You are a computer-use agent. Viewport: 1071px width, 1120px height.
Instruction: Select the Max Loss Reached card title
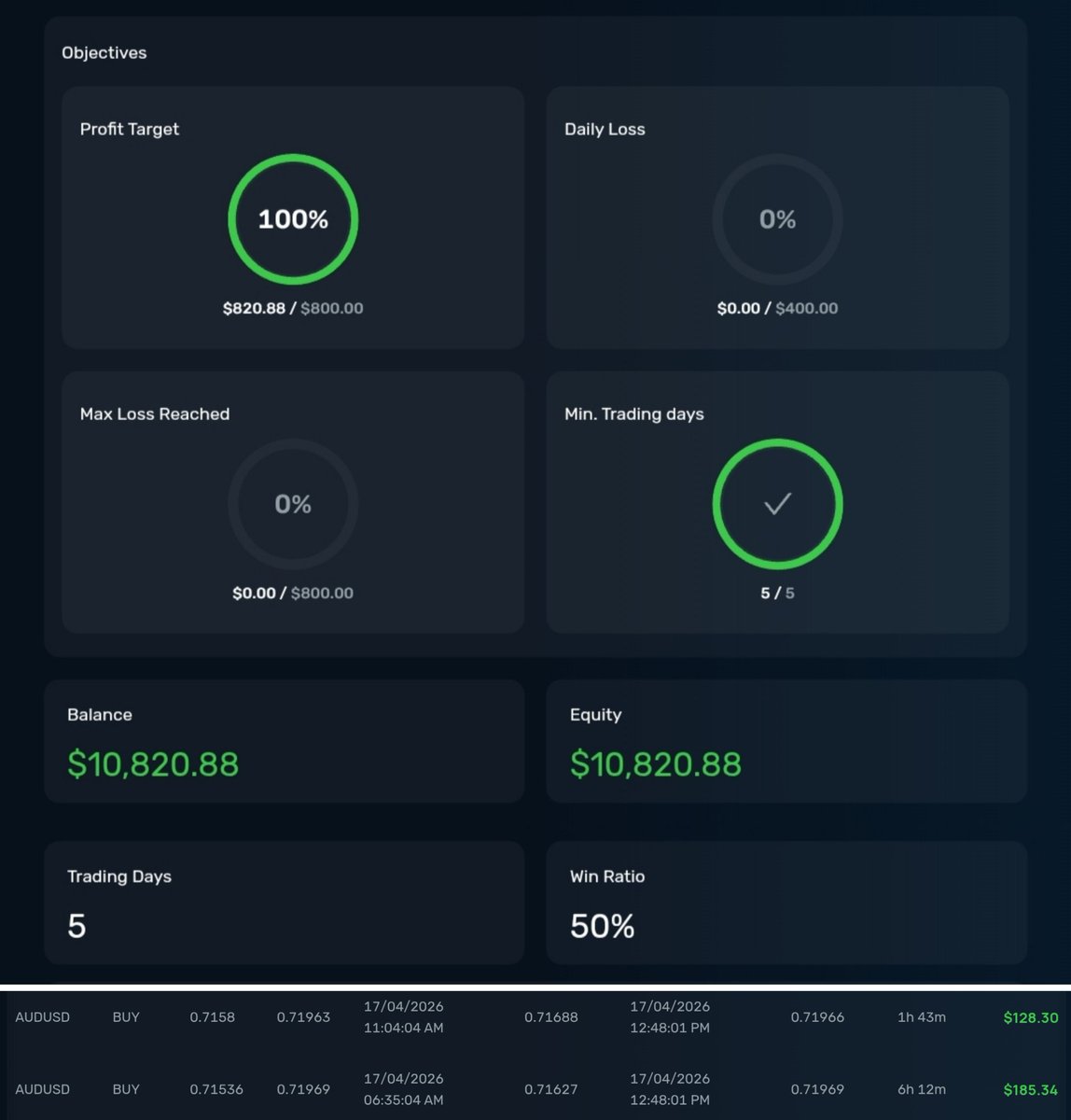pos(155,413)
